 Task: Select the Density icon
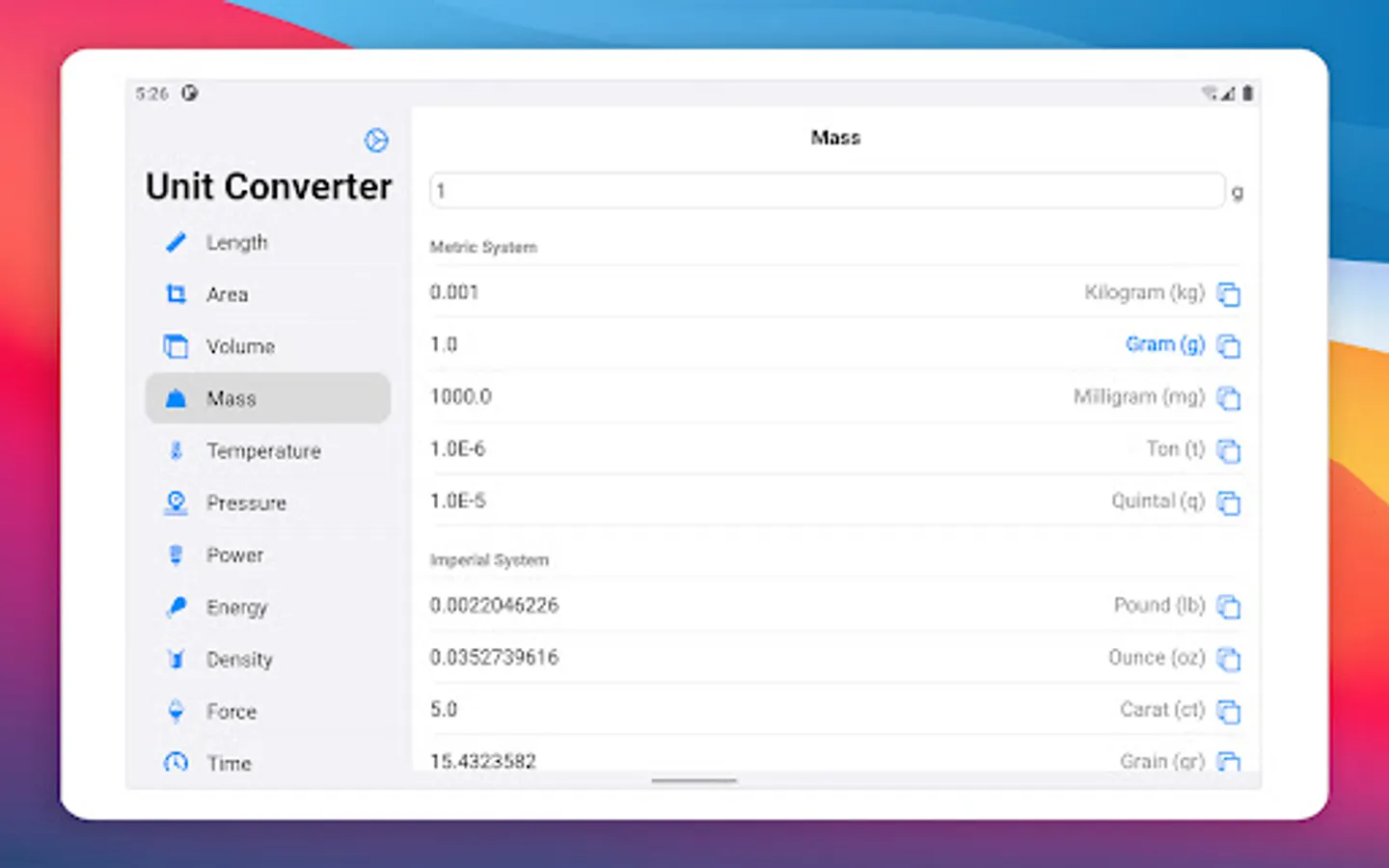(x=176, y=659)
